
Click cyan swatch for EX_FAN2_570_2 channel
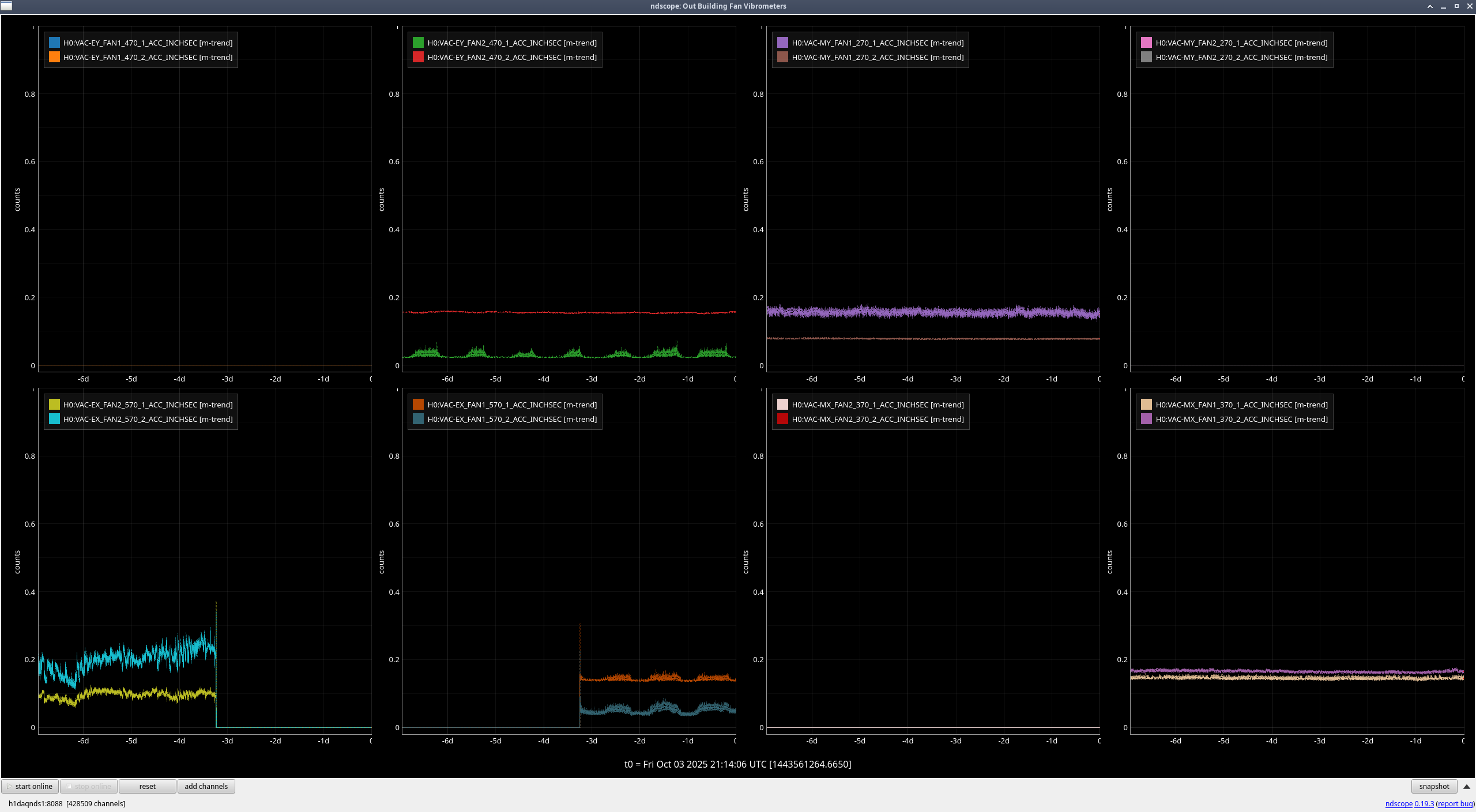pos(54,419)
